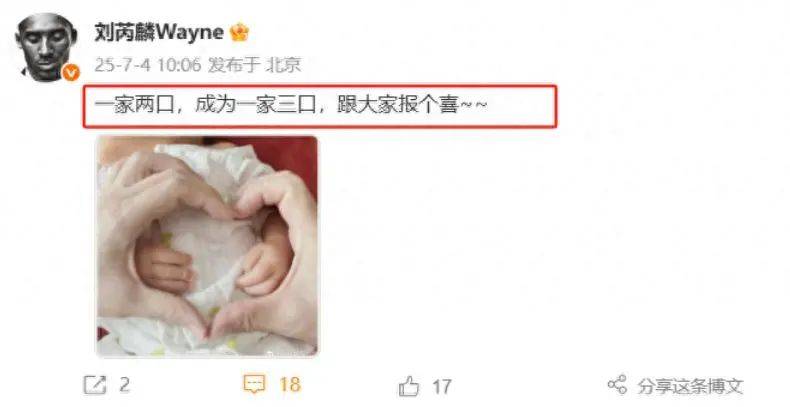Viewport: 790px width, 407px height.
Task: Click the share node icon
Action: 618,385
